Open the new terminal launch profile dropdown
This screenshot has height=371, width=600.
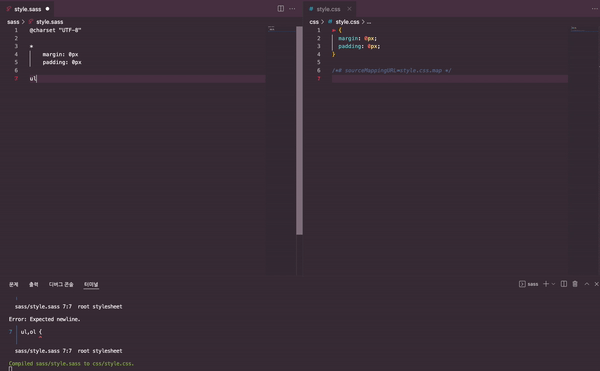[x=553, y=284]
